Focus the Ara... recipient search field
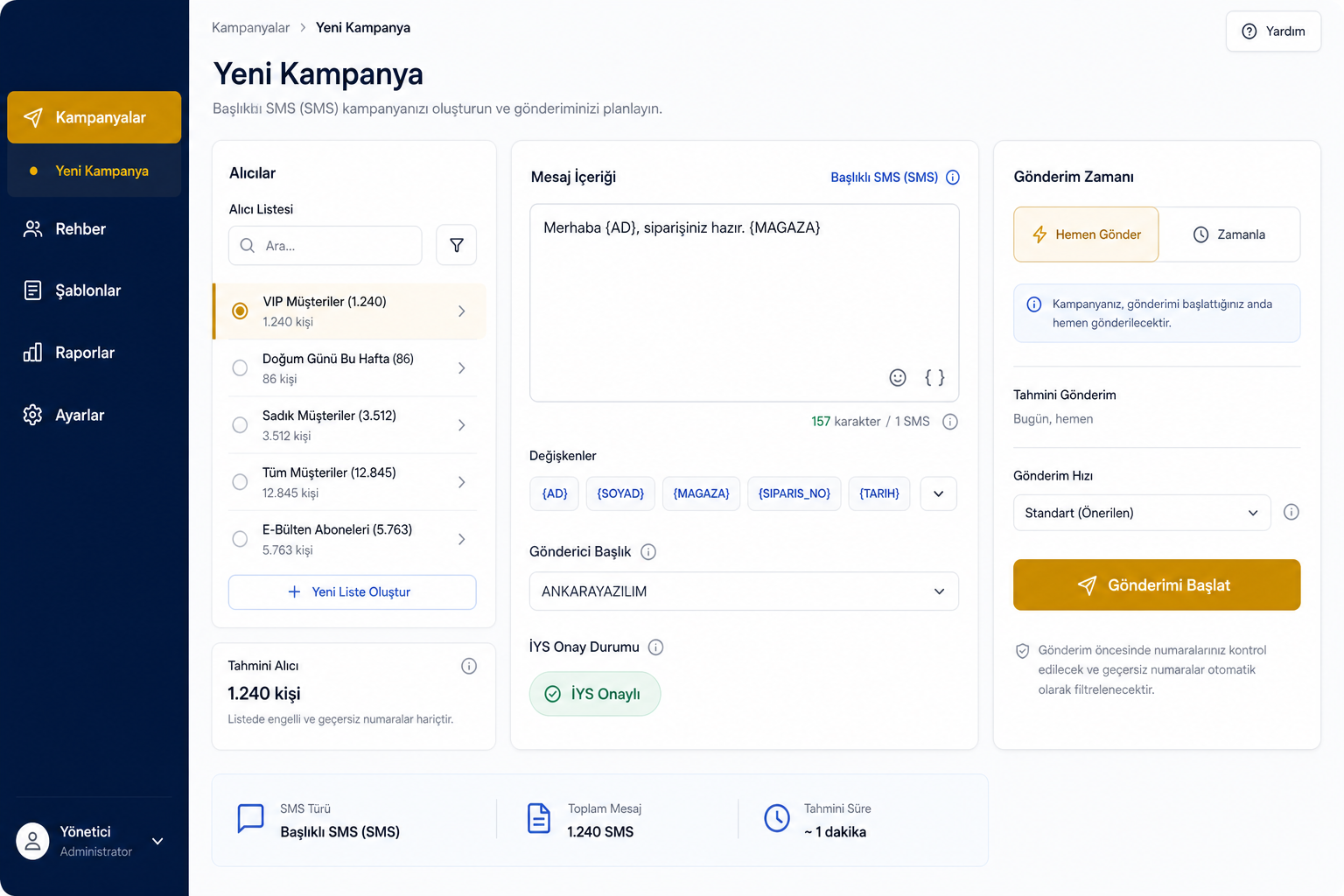Image resolution: width=1344 pixels, height=896 pixels. 325,246
